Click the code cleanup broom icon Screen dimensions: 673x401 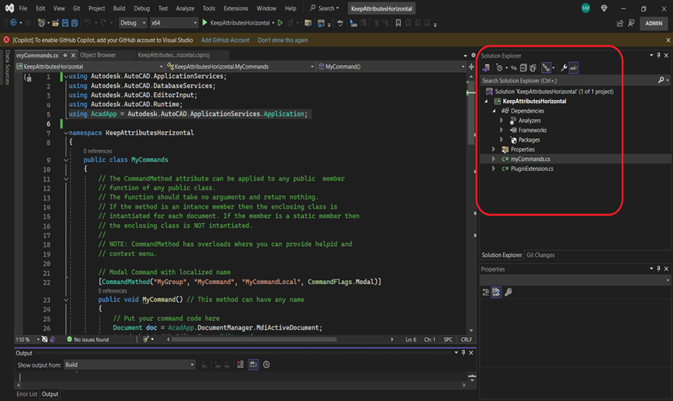coord(146,339)
